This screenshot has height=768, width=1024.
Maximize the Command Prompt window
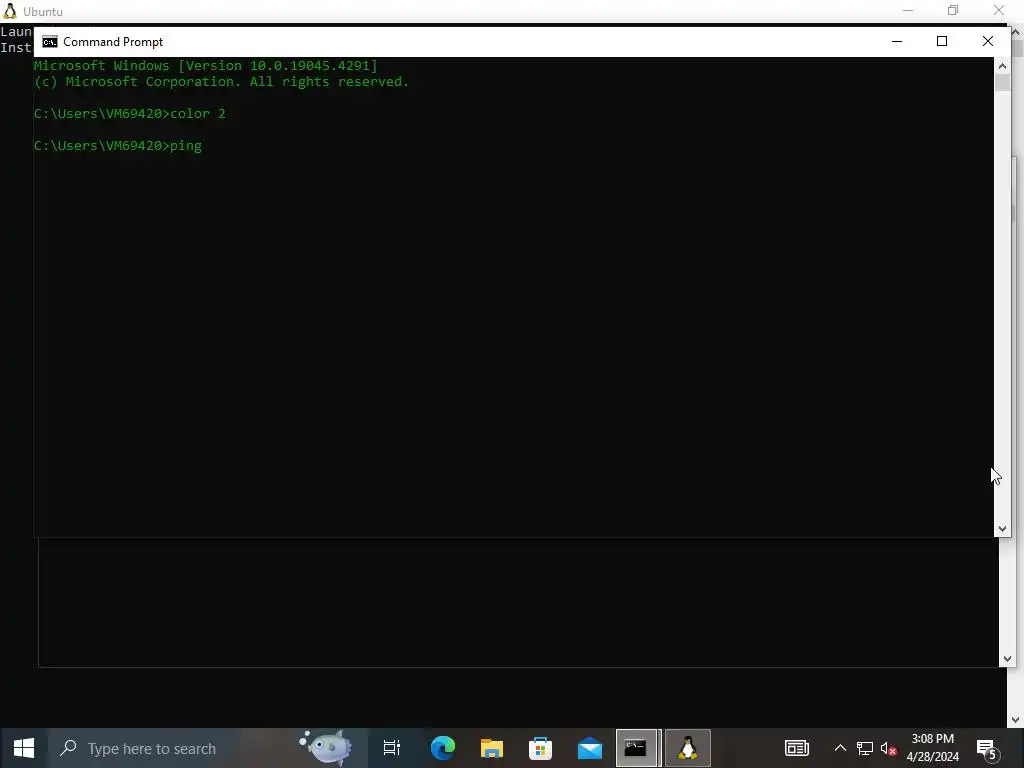pyautogui.click(x=942, y=41)
